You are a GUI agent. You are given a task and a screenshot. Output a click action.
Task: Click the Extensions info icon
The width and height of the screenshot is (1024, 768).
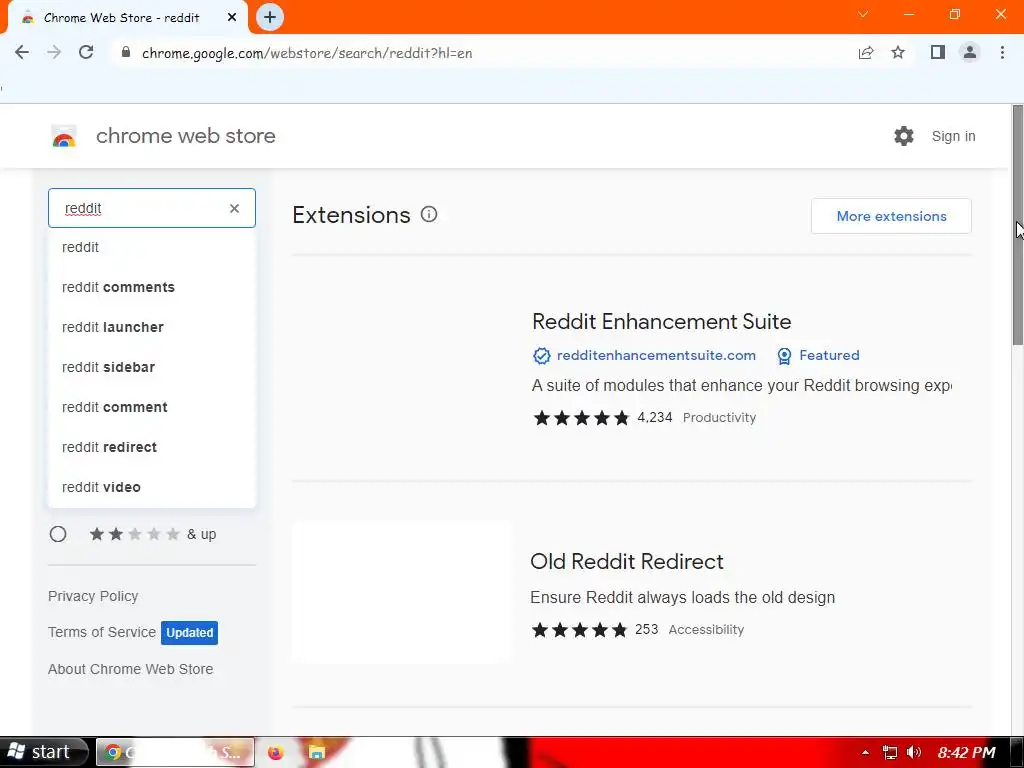coord(429,214)
